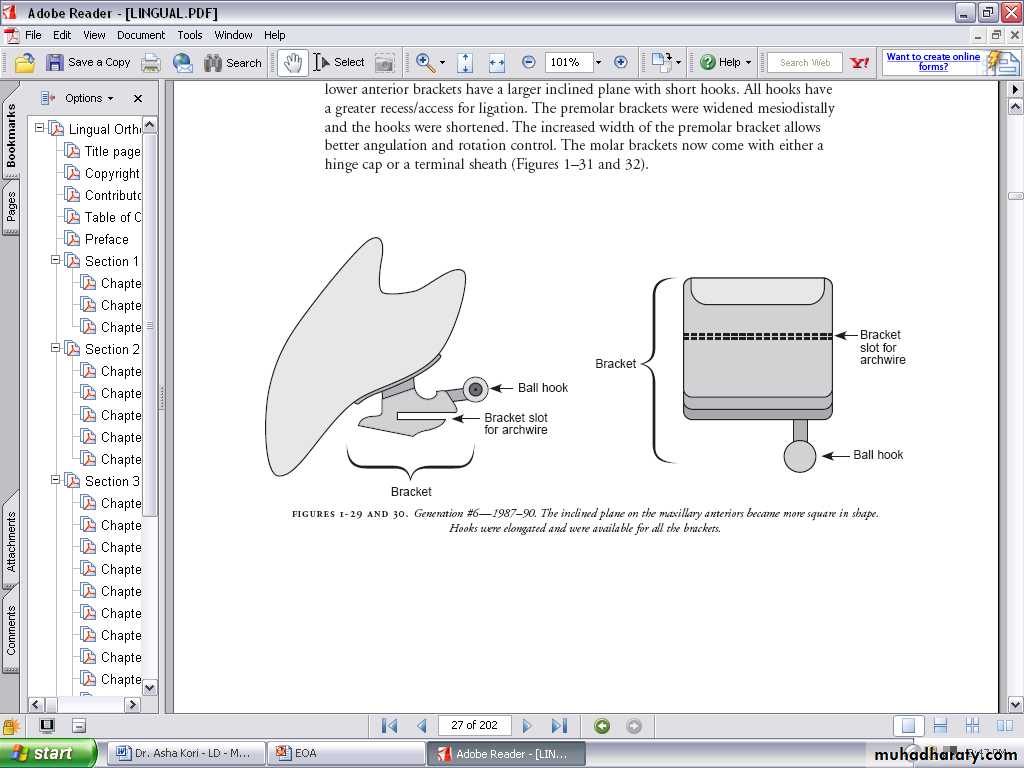Open the zoom percentage dropdown
1024x768 pixels.
[x=598, y=63]
